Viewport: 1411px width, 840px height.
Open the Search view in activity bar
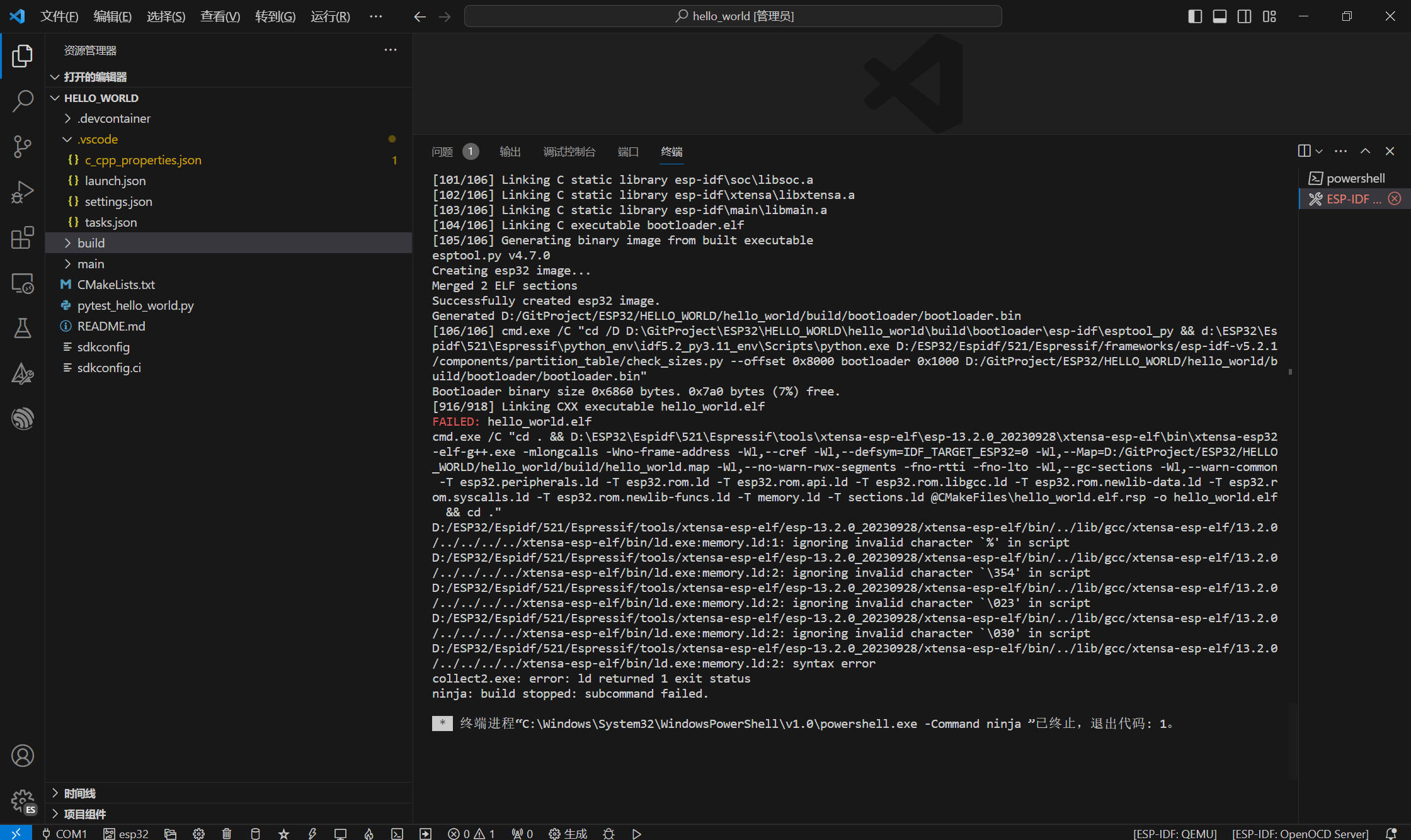tap(22, 101)
